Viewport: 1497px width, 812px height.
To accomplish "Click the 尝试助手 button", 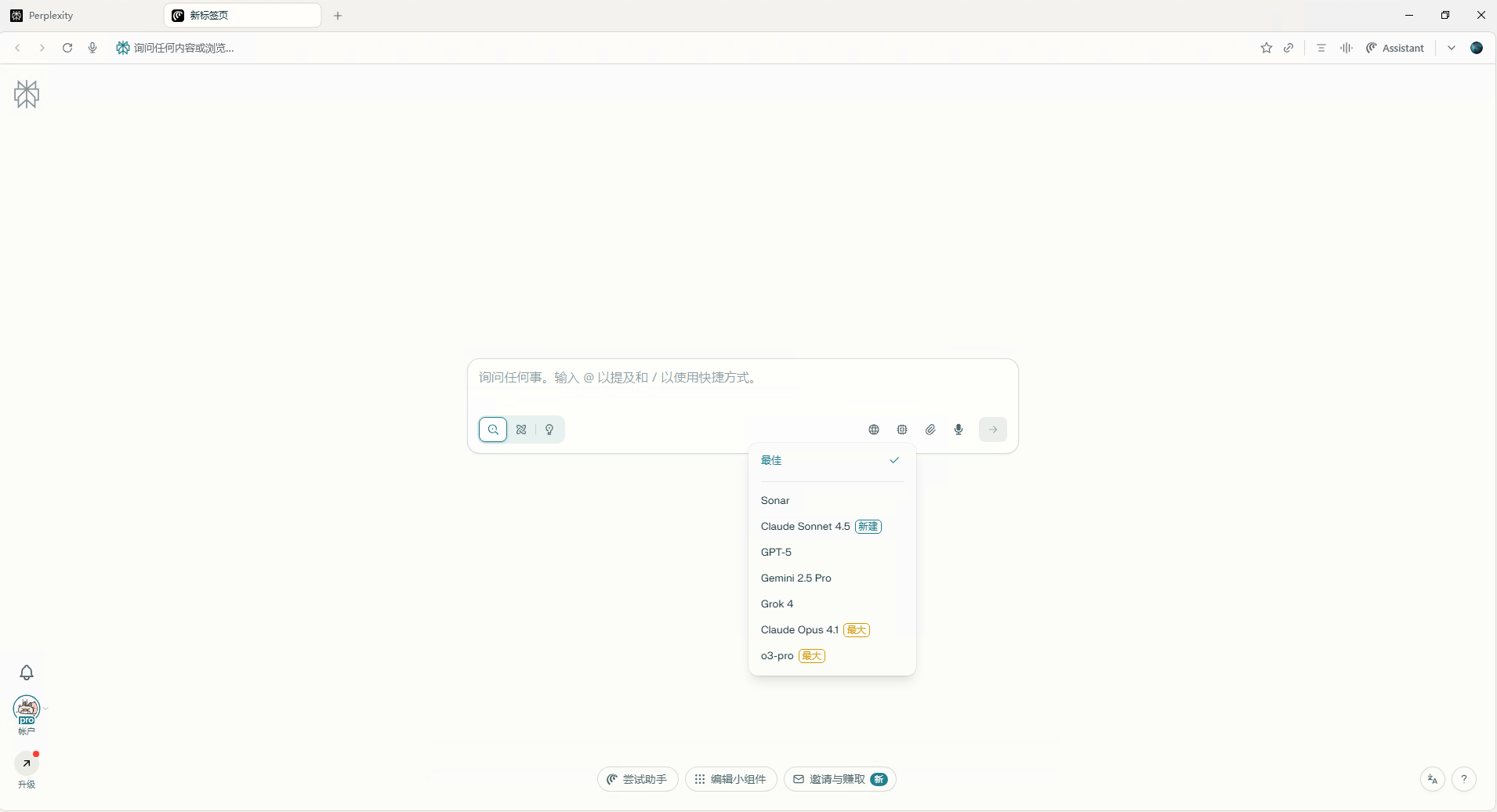I will click(x=637, y=779).
